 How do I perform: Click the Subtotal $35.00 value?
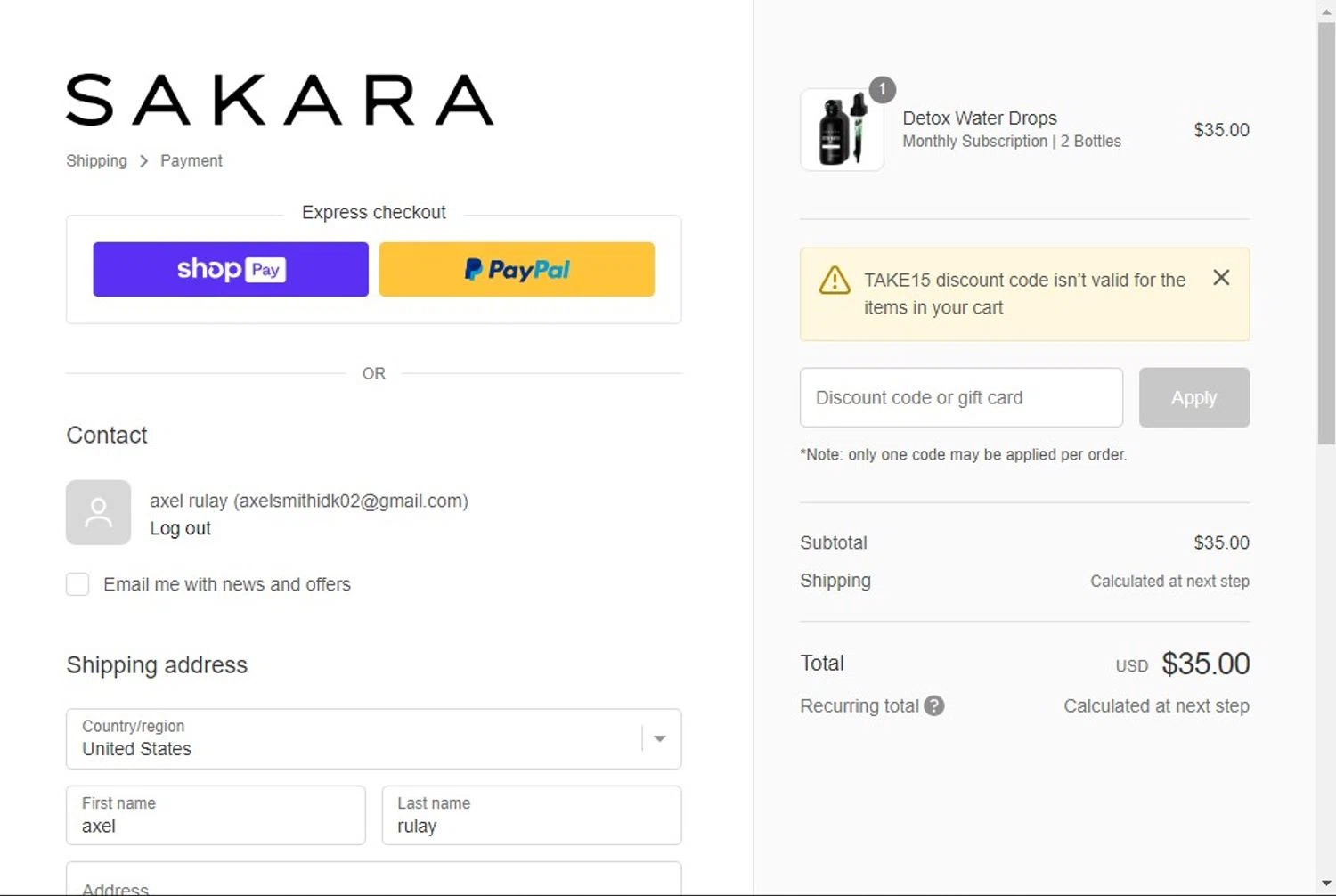click(1221, 543)
